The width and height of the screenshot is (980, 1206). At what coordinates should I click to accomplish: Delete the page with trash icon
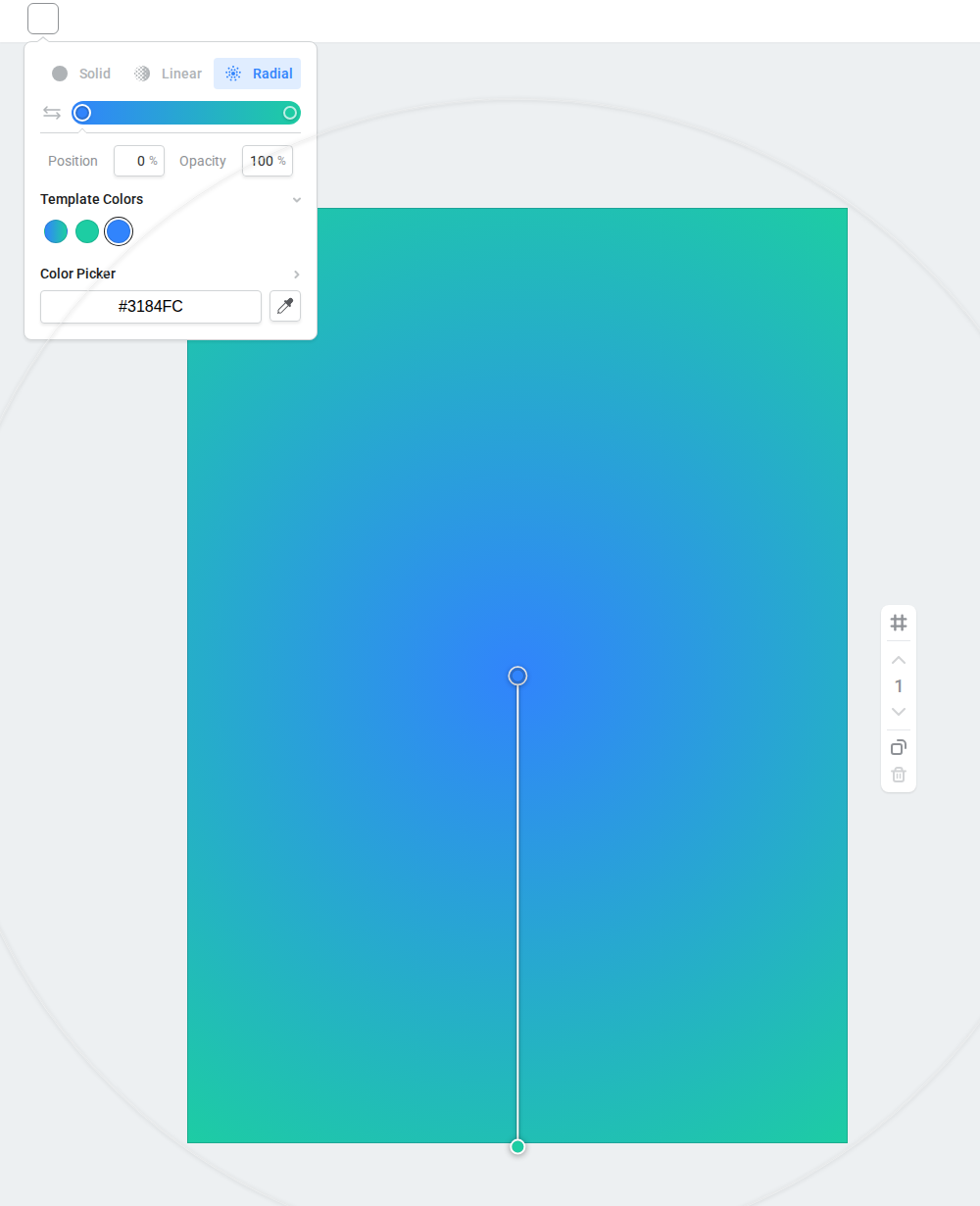(899, 775)
